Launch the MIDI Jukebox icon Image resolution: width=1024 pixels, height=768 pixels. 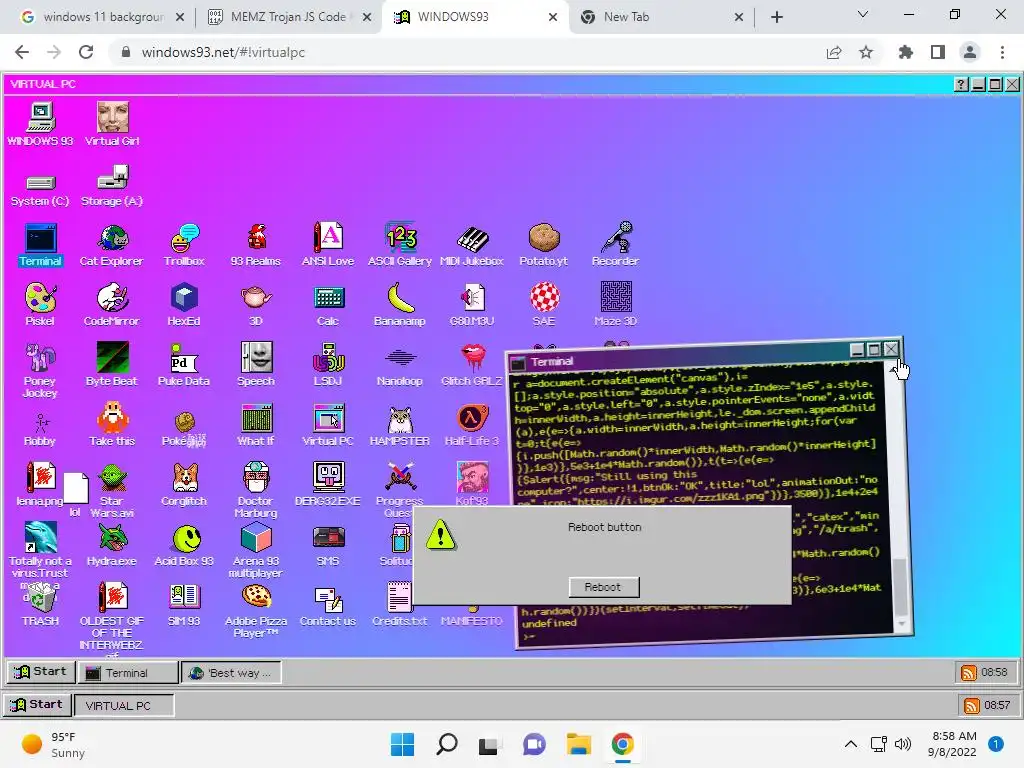click(472, 245)
